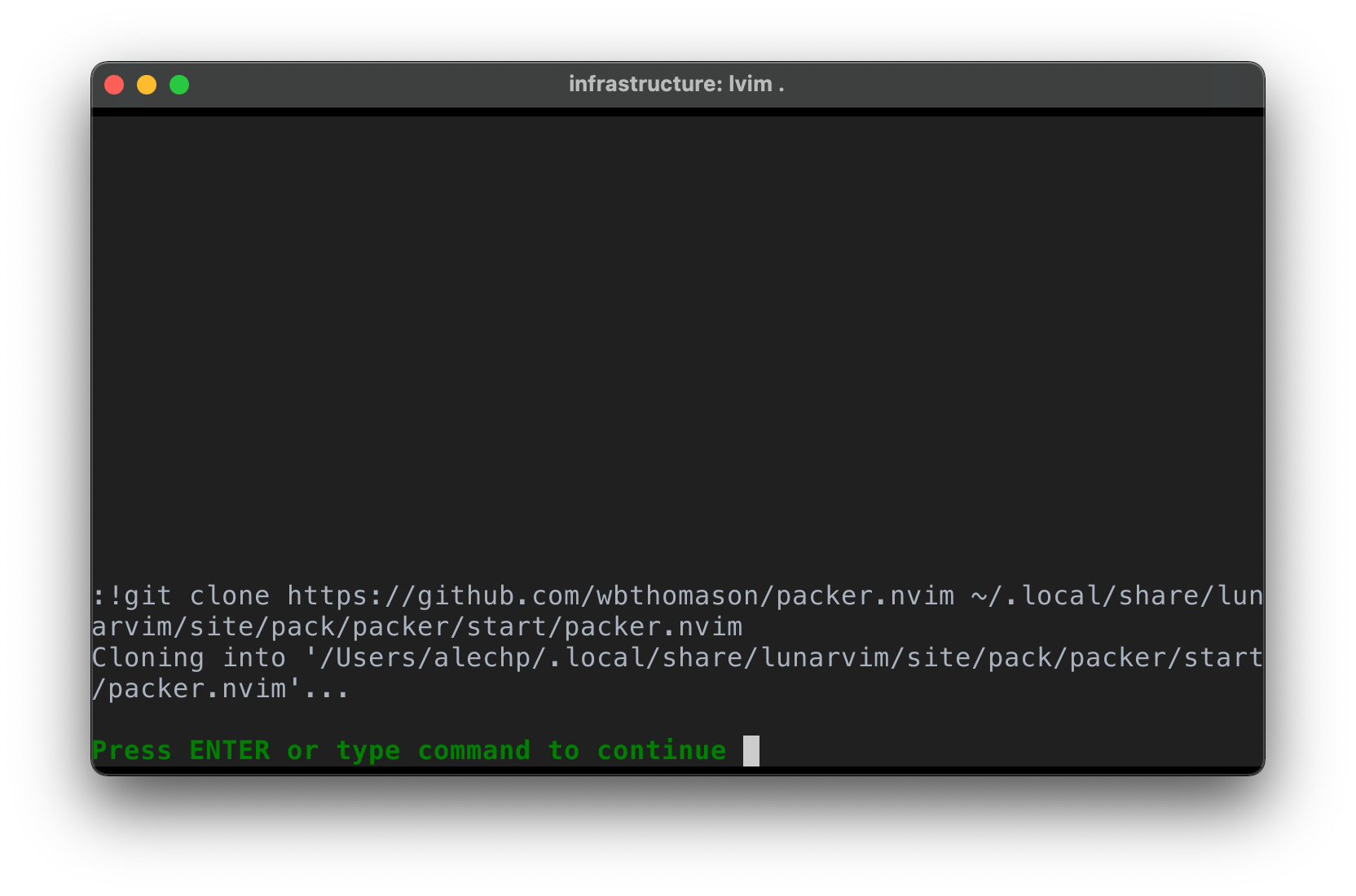Click the yellow minimize traffic light button

tap(147, 84)
